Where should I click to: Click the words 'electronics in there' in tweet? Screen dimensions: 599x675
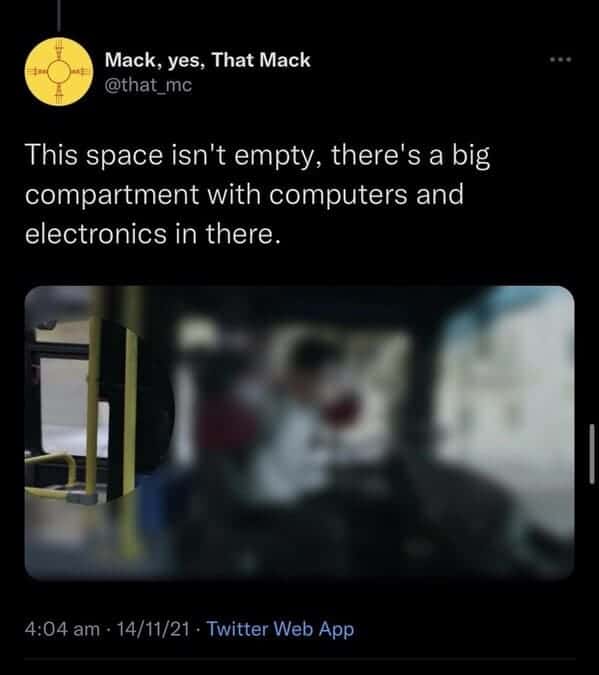153,234
